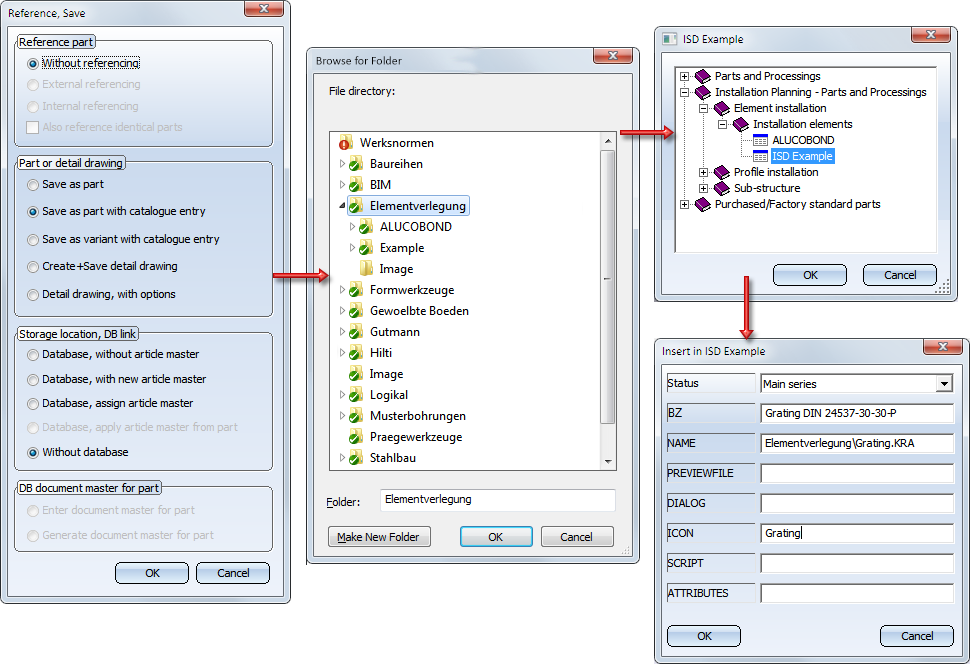Click the Example folder icon
The image size is (970, 664).
pyautogui.click(x=366, y=248)
